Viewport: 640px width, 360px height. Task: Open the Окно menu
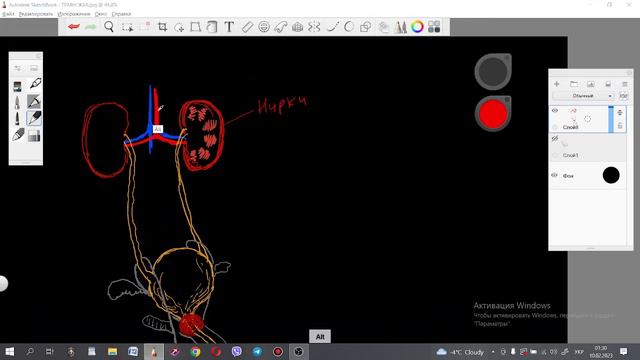(100, 14)
